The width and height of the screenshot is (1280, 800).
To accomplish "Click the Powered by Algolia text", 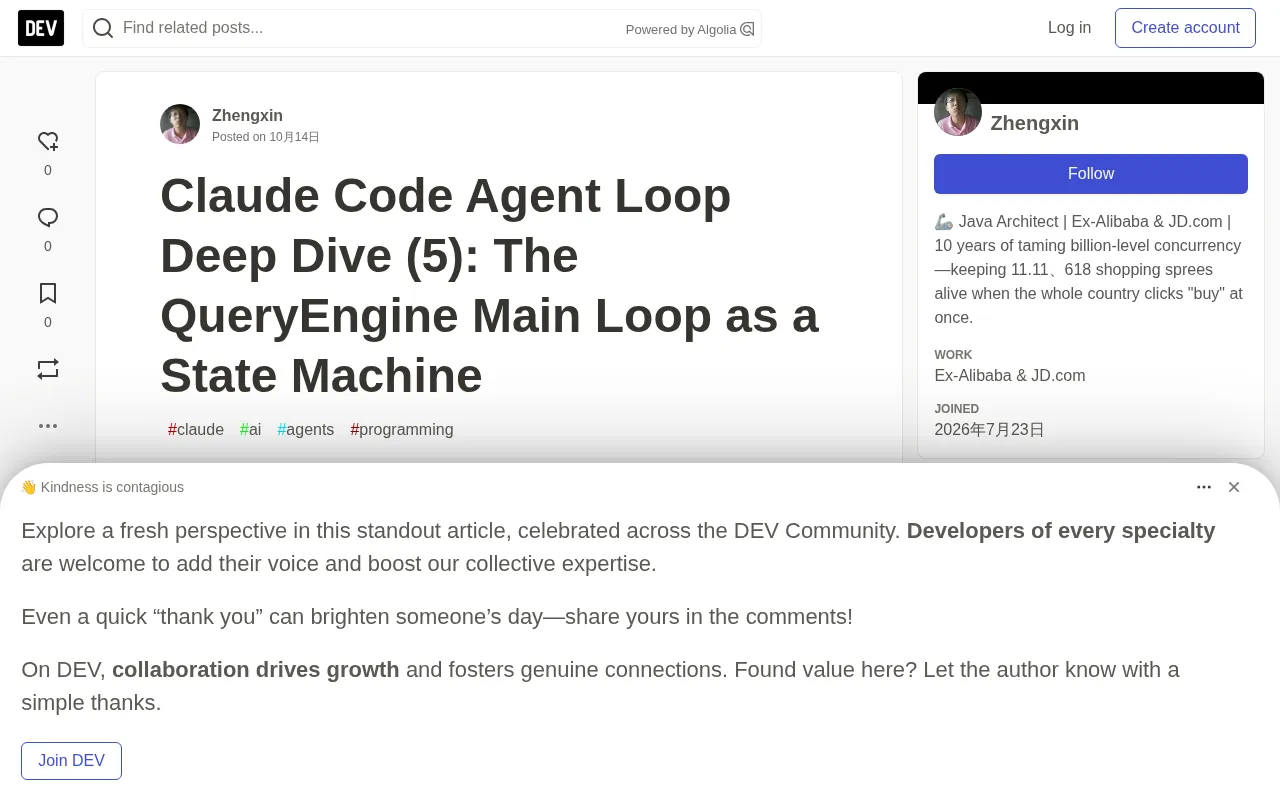I will click(681, 30).
